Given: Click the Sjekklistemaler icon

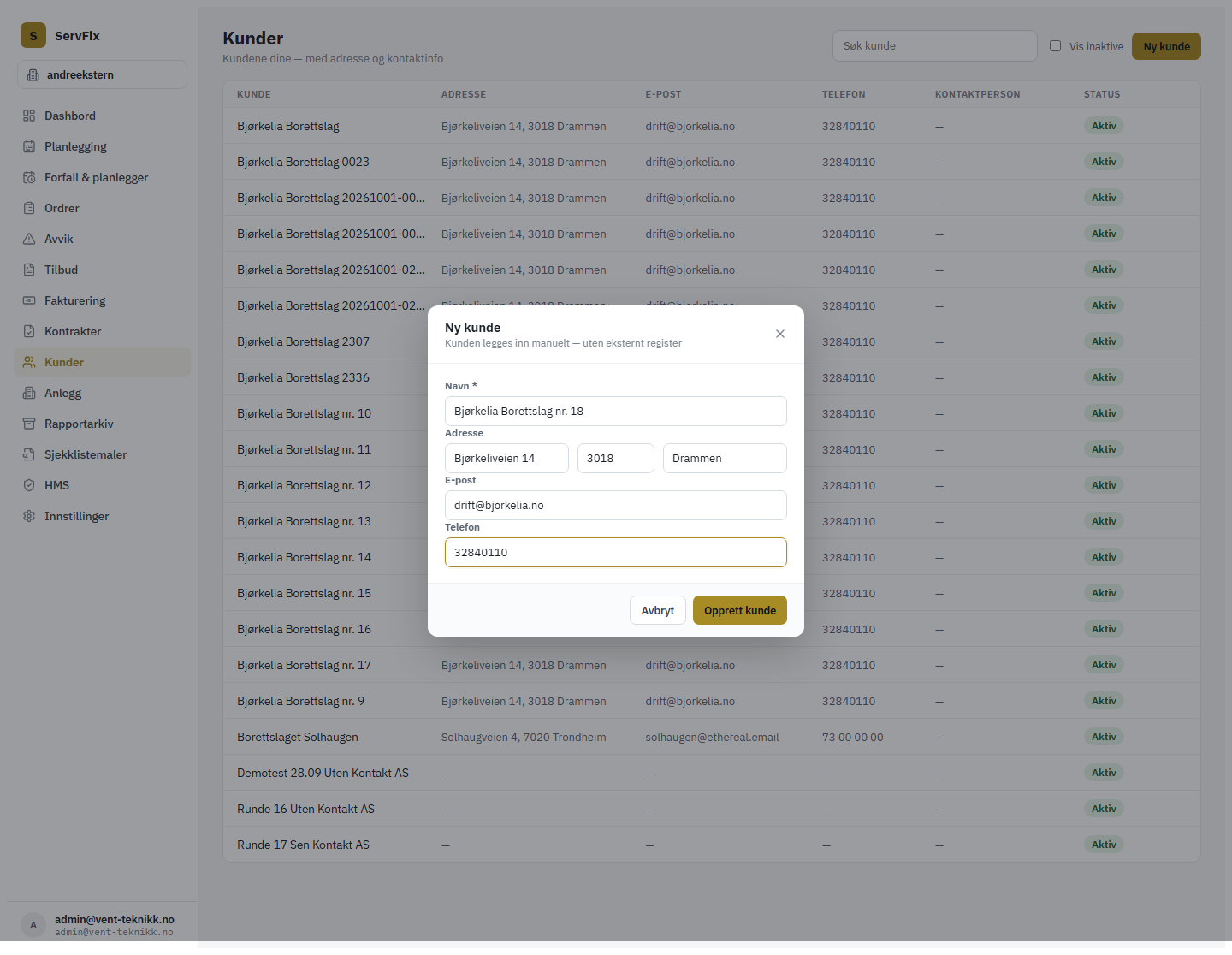Looking at the screenshot, I should (x=29, y=454).
